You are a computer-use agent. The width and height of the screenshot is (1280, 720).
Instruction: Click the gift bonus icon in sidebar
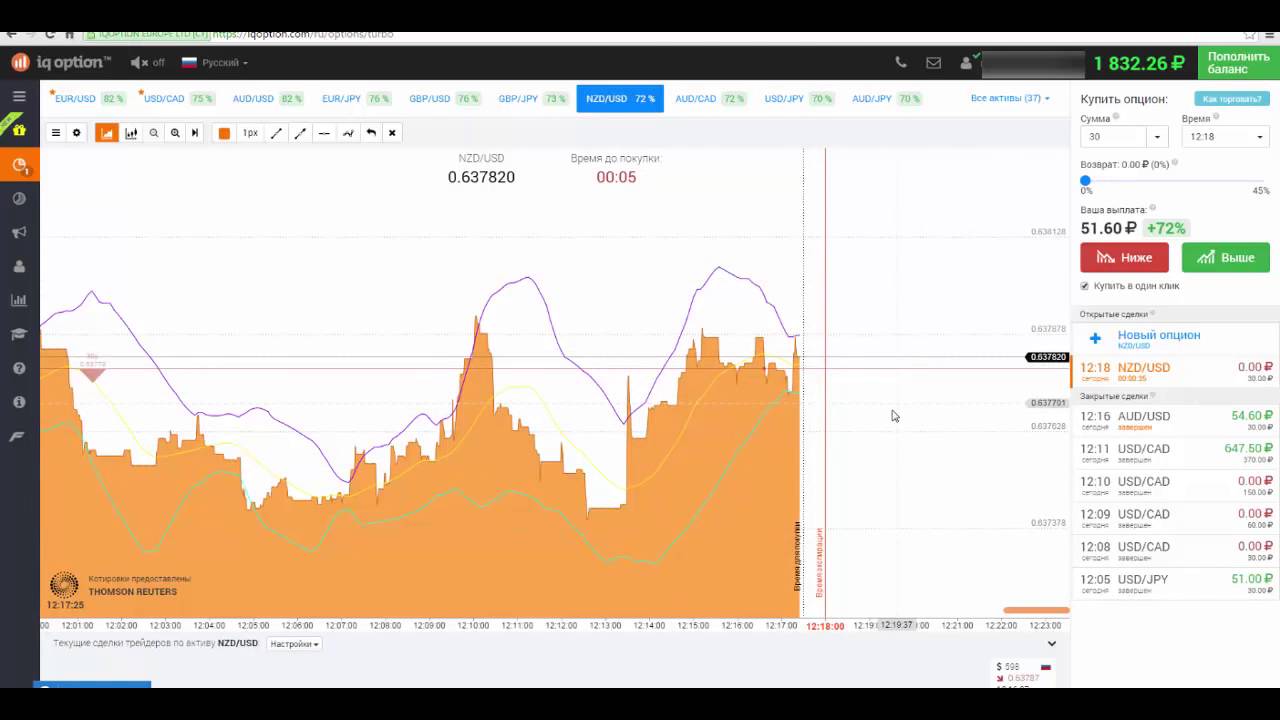(x=19, y=130)
